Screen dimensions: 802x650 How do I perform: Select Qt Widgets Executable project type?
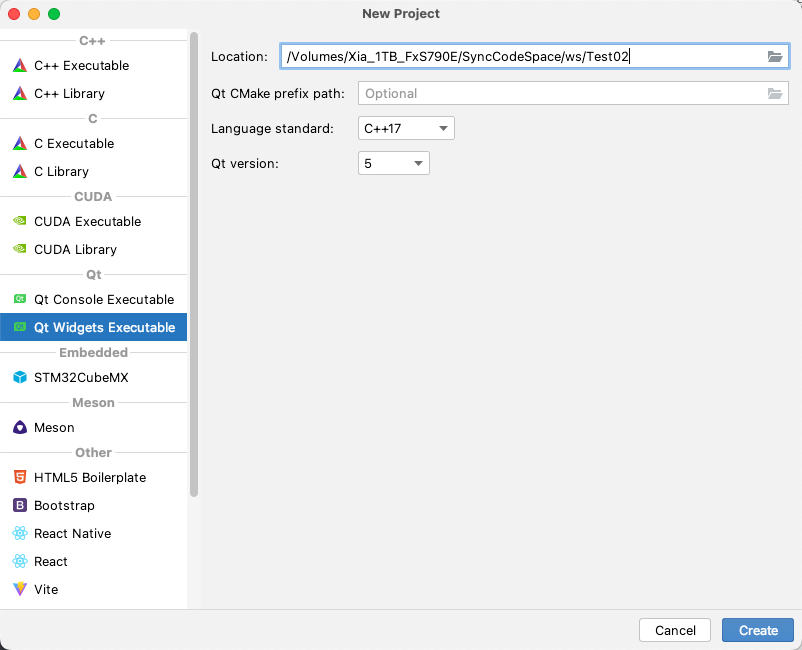click(94, 327)
